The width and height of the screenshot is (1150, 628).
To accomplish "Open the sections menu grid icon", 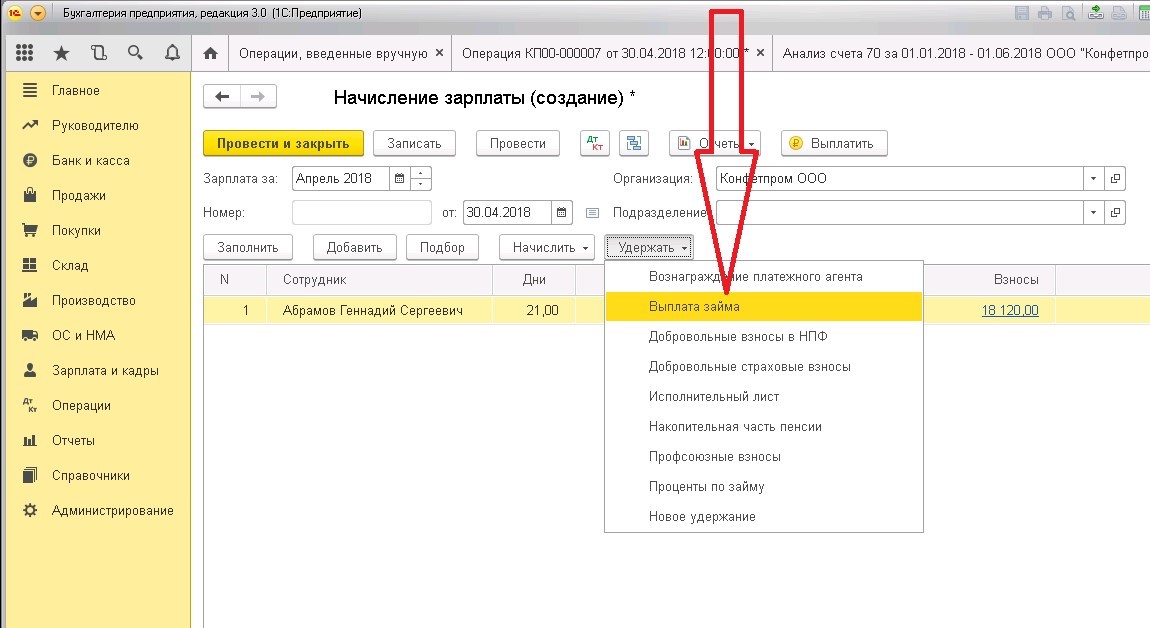I will 24,53.
